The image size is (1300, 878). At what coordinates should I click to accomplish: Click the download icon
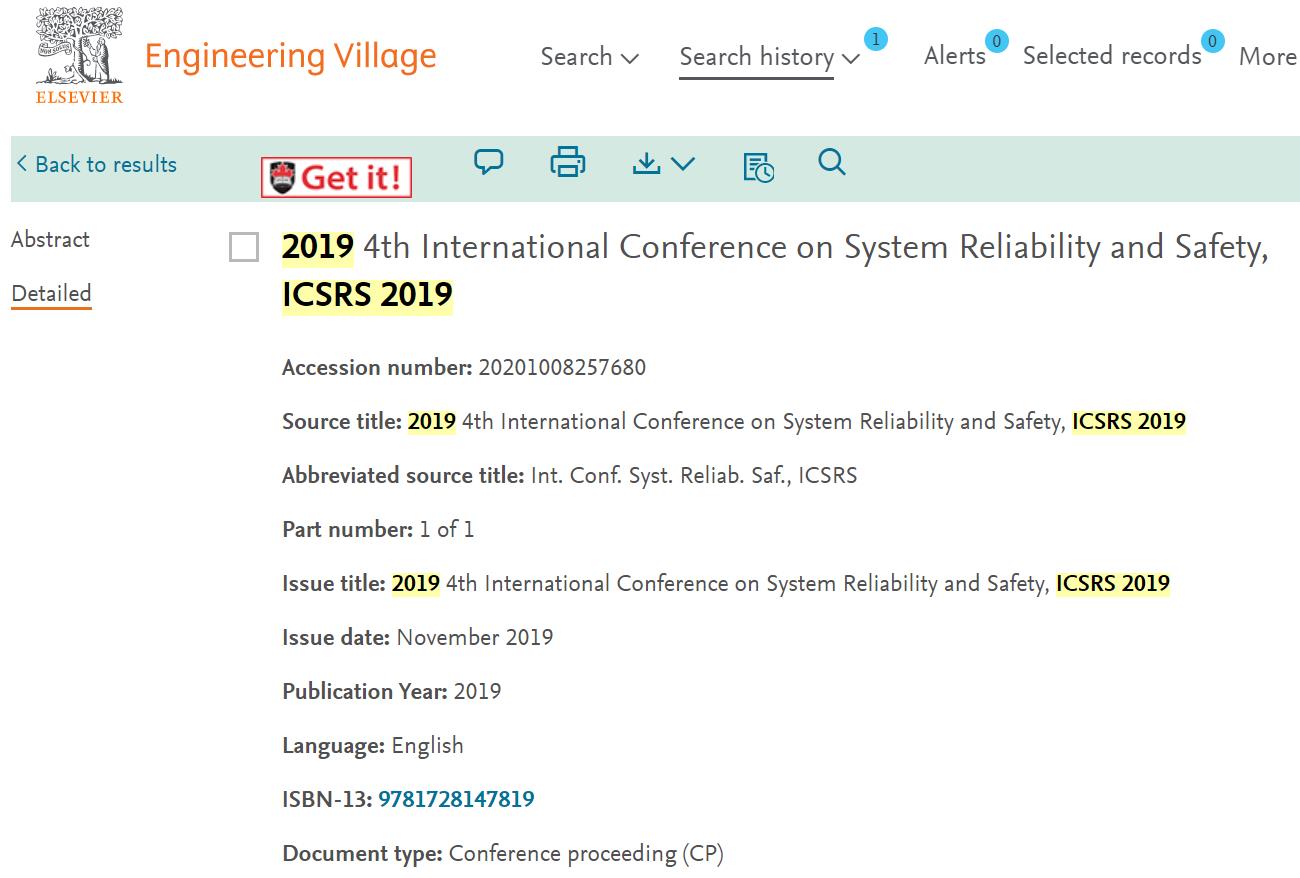pos(647,163)
